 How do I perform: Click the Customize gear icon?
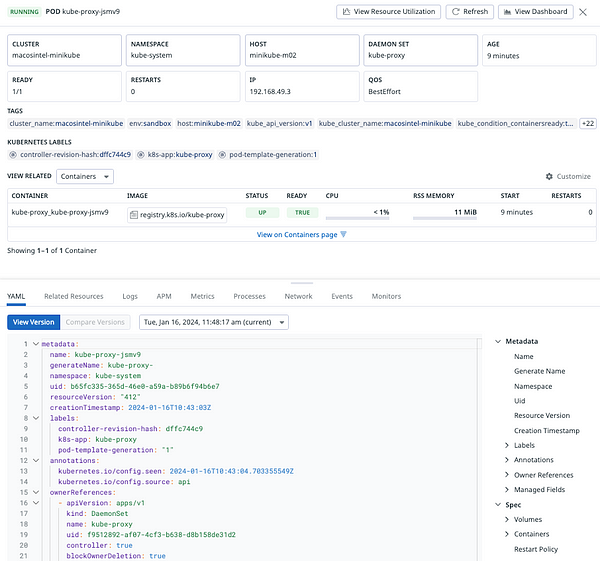click(549, 176)
